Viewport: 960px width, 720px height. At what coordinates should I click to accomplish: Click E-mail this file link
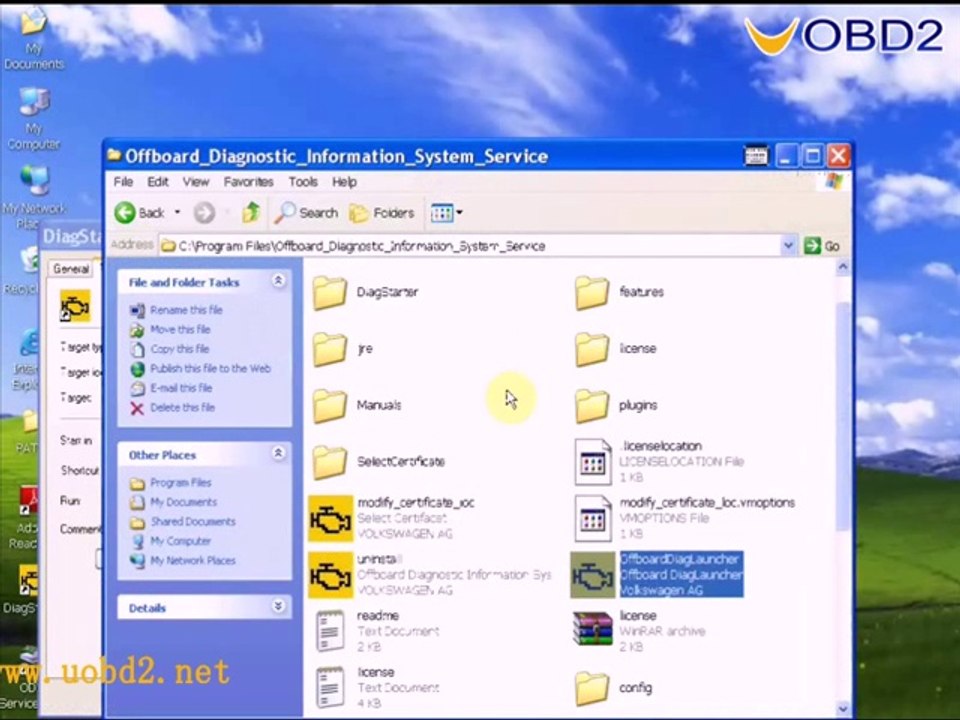pyautogui.click(x=181, y=388)
